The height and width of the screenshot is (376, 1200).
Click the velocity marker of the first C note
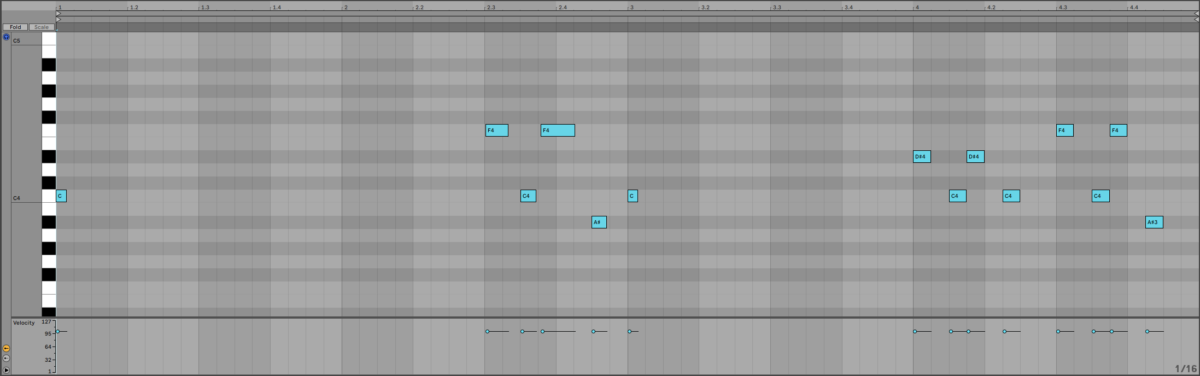(58, 331)
